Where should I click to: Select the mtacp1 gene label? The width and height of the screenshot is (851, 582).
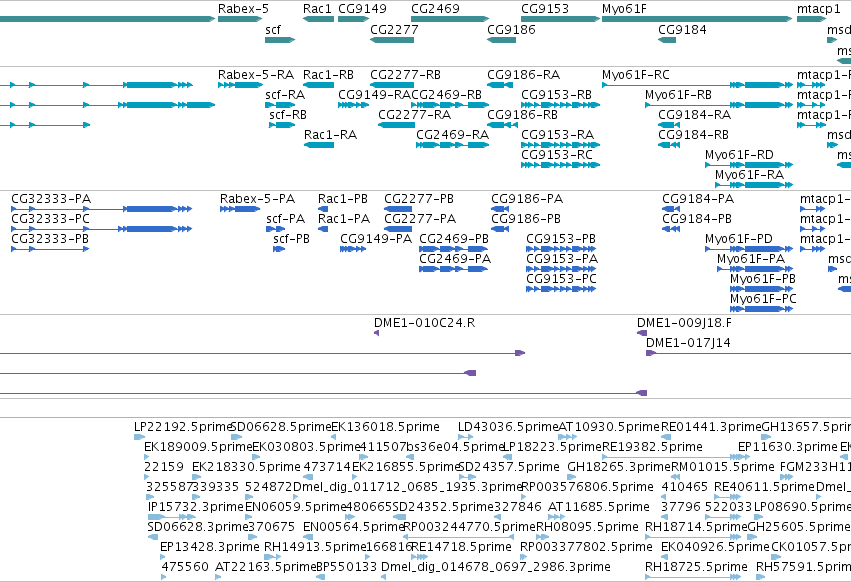tap(818, 9)
